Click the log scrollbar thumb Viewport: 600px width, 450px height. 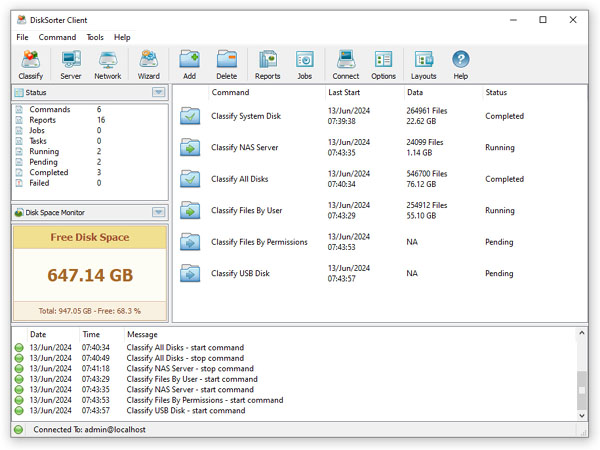pos(582,390)
